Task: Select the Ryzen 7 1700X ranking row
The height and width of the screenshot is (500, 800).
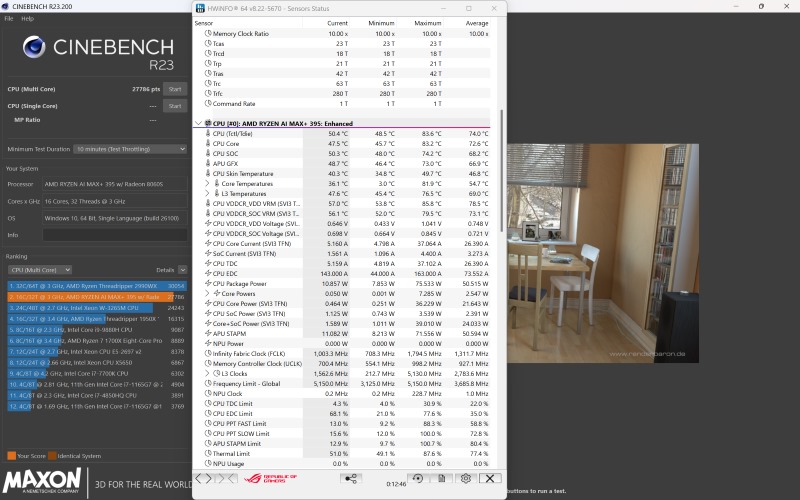Action: (97, 340)
